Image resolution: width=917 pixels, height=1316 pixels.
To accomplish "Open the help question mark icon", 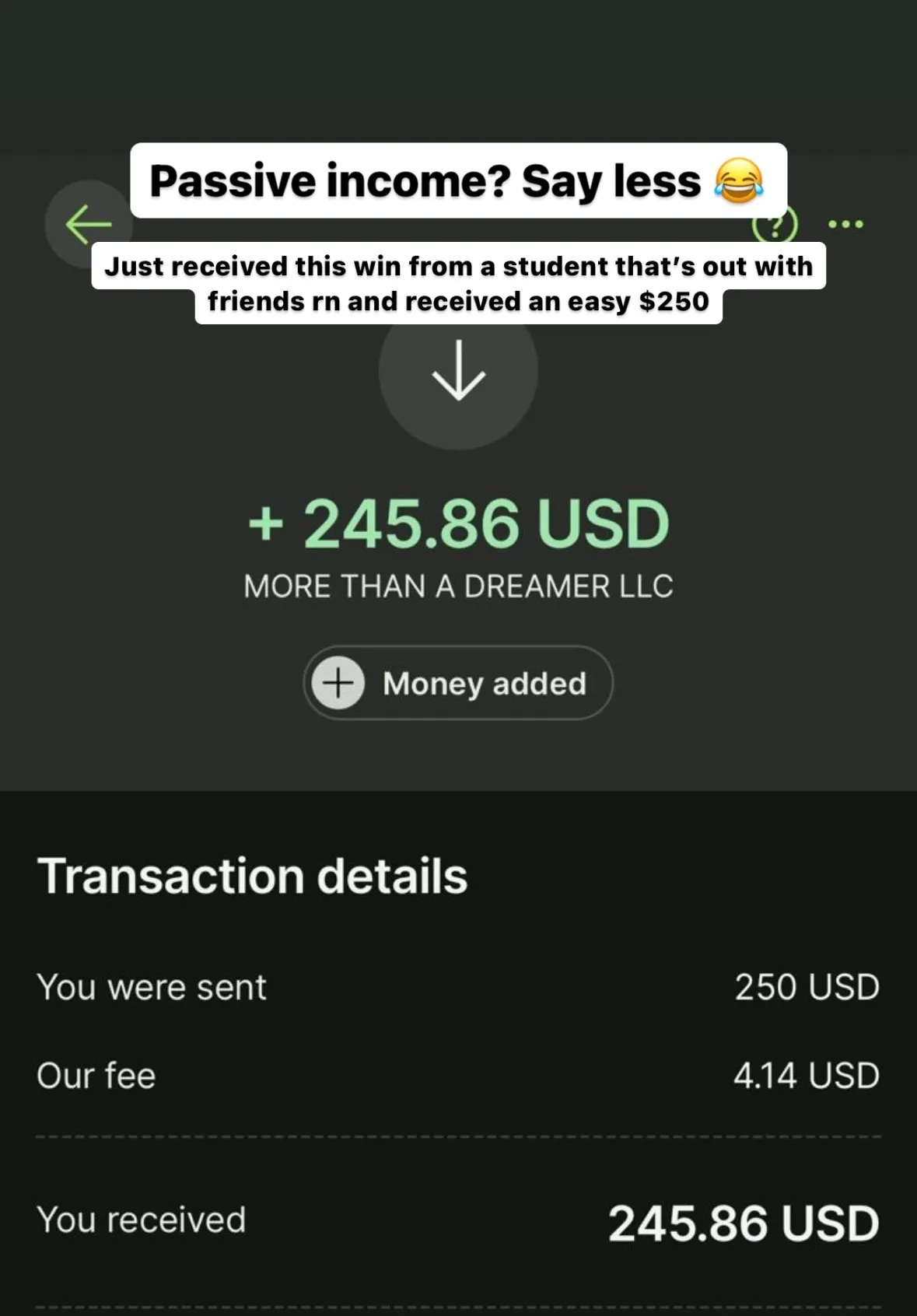I will (x=775, y=228).
